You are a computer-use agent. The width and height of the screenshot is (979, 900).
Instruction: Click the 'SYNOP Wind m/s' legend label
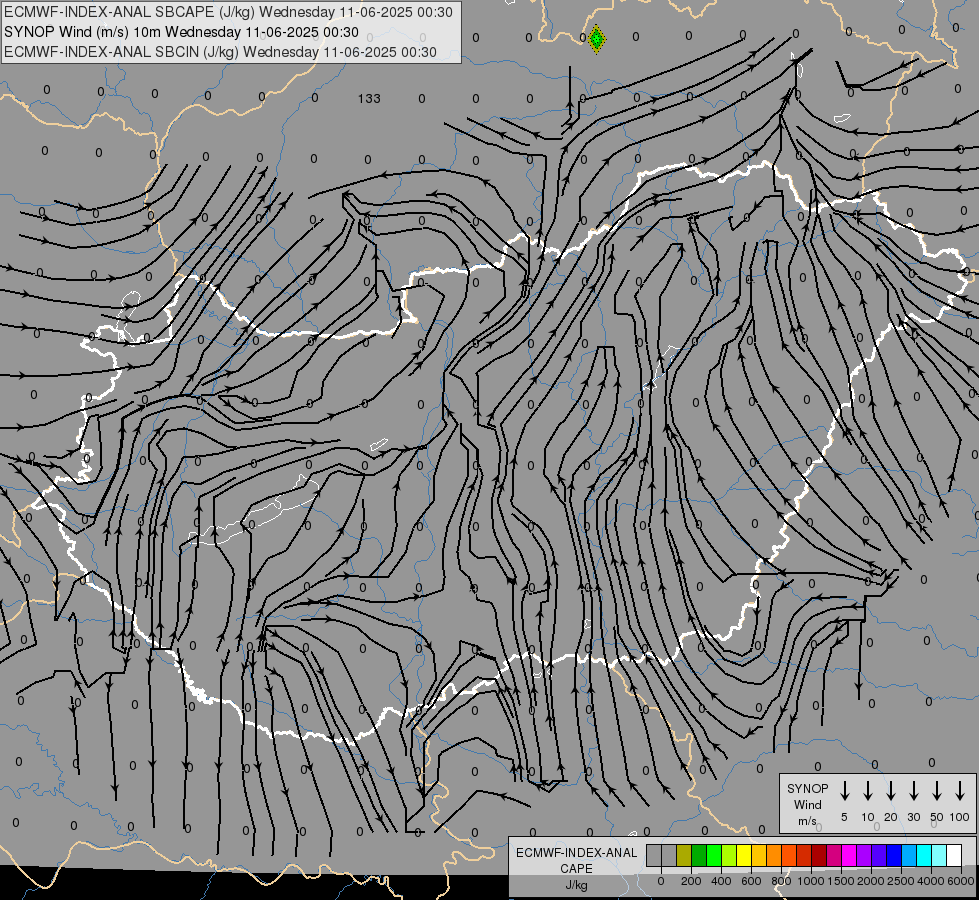point(807,805)
